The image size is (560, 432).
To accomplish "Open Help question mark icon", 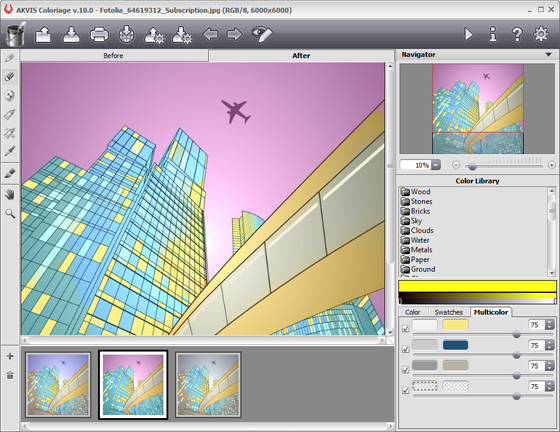I will [517, 35].
